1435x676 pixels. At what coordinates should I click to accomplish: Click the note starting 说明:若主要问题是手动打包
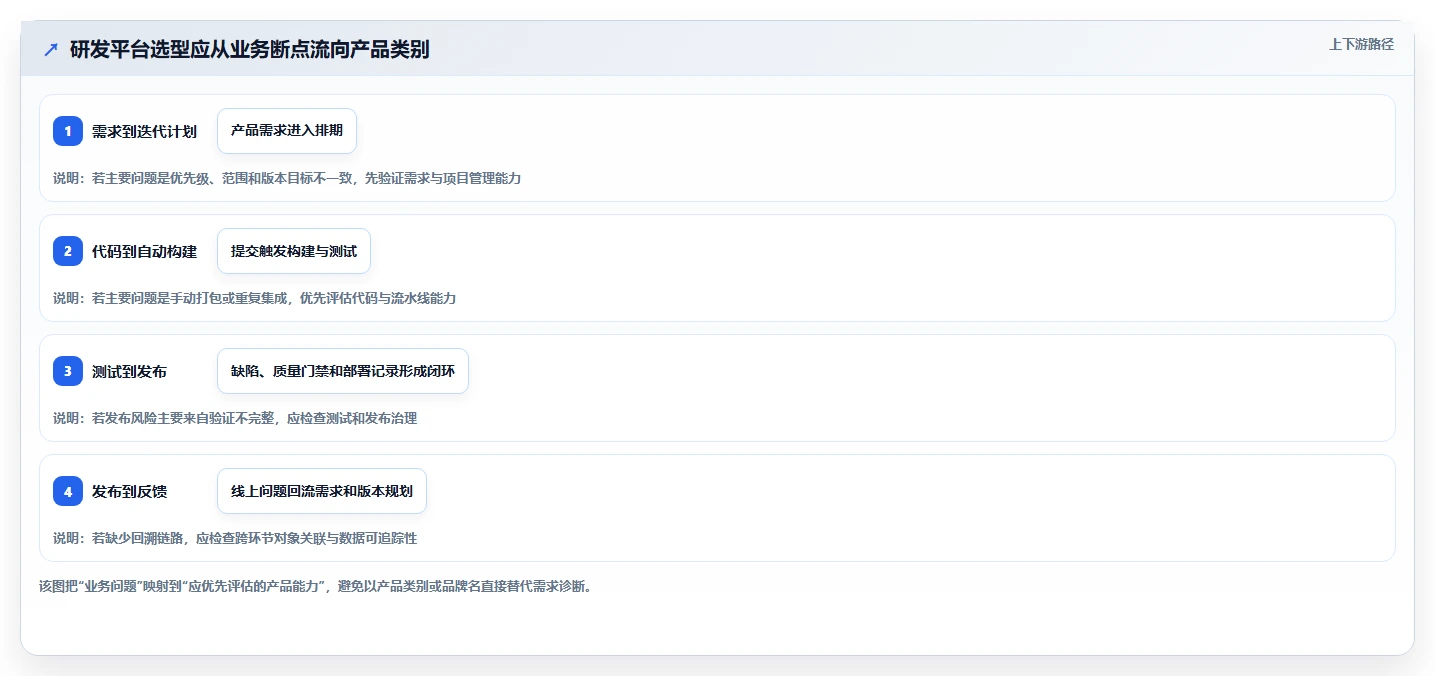click(x=255, y=298)
